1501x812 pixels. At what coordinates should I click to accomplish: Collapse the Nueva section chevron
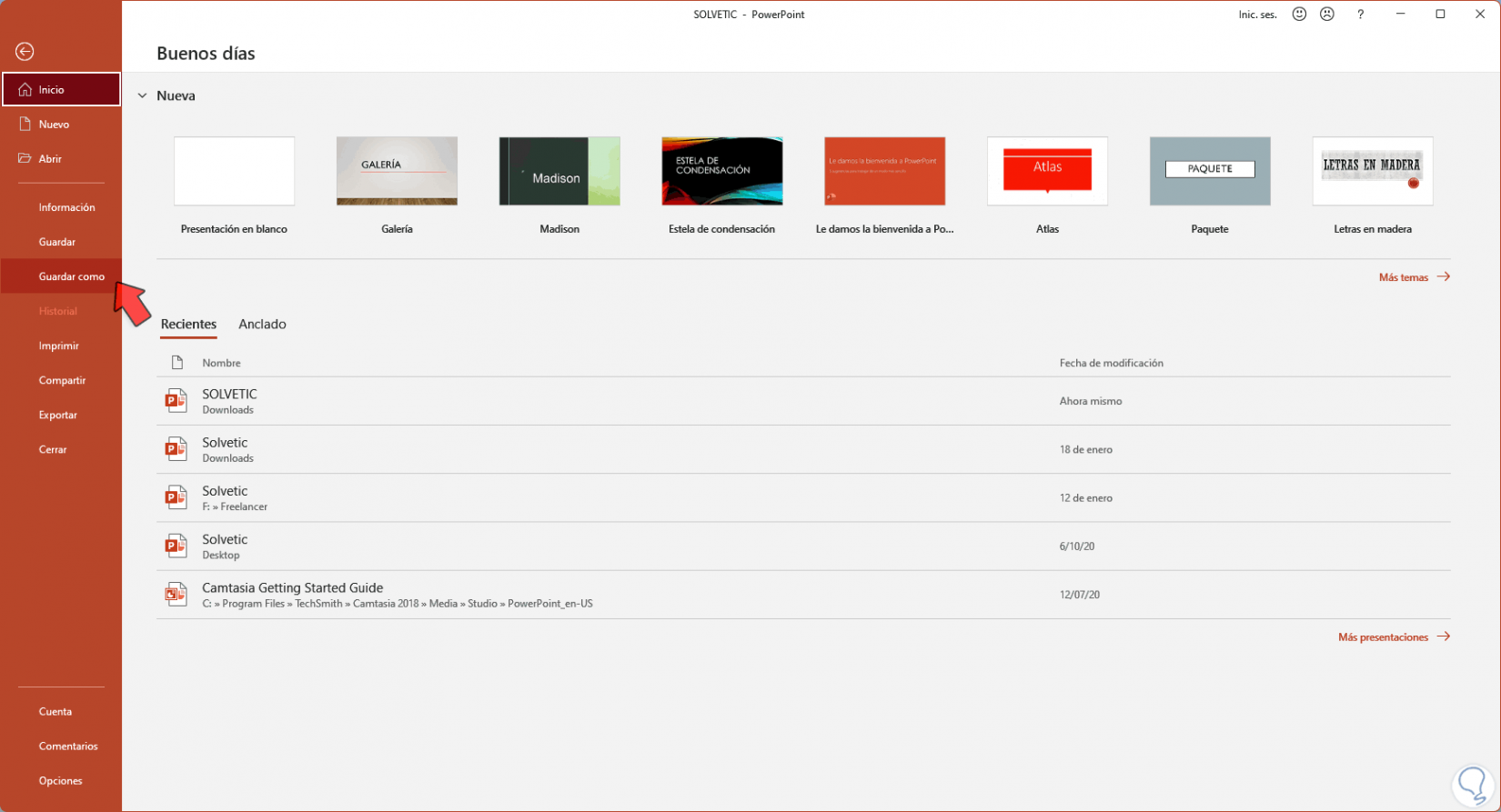click(x=142, y=95)
